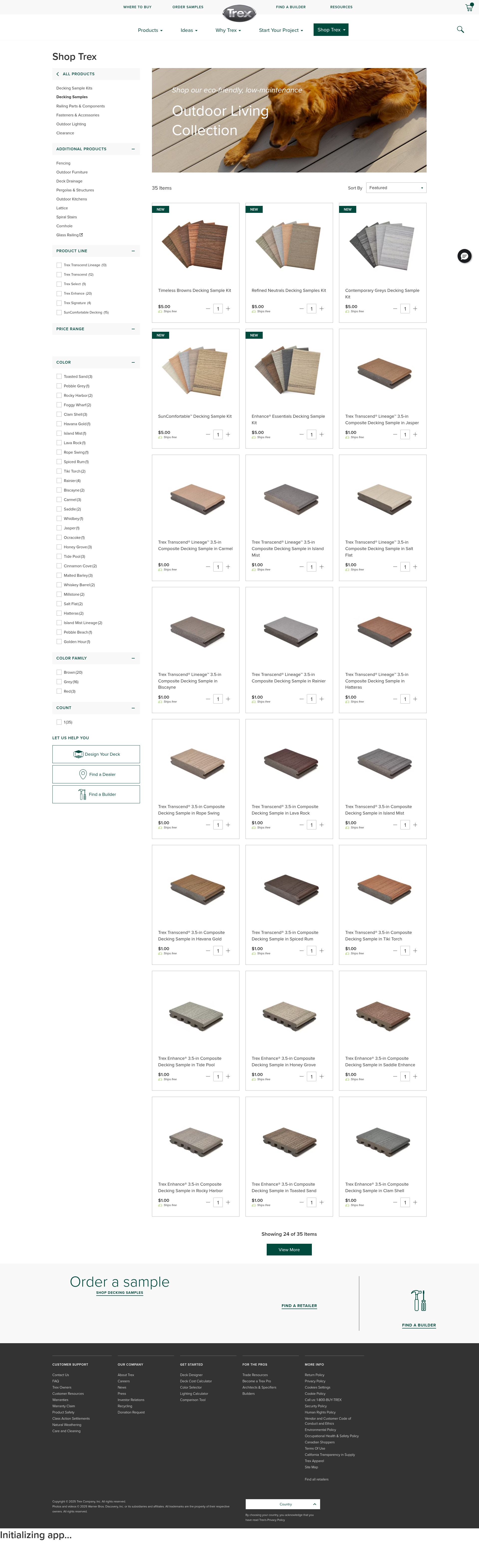
Task: Open Glass Railing external link
Action: pyautogui.click(x=69, y=235)
